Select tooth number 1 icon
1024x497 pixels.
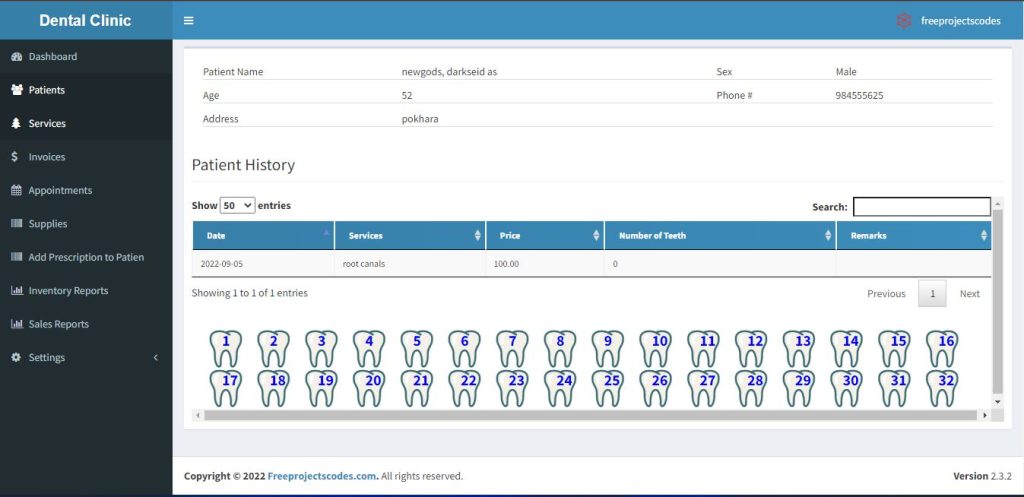(x=226, y=348)
